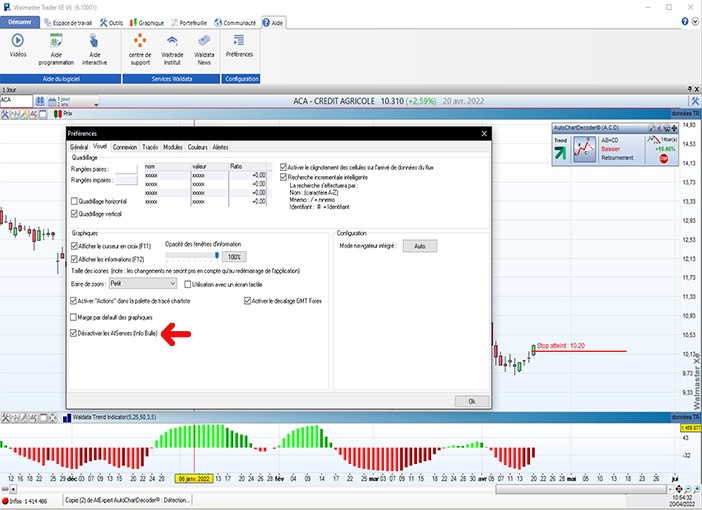
Task: Click the crosshair target icon near bottom scrollbar
Action: [x=679, y=489]
